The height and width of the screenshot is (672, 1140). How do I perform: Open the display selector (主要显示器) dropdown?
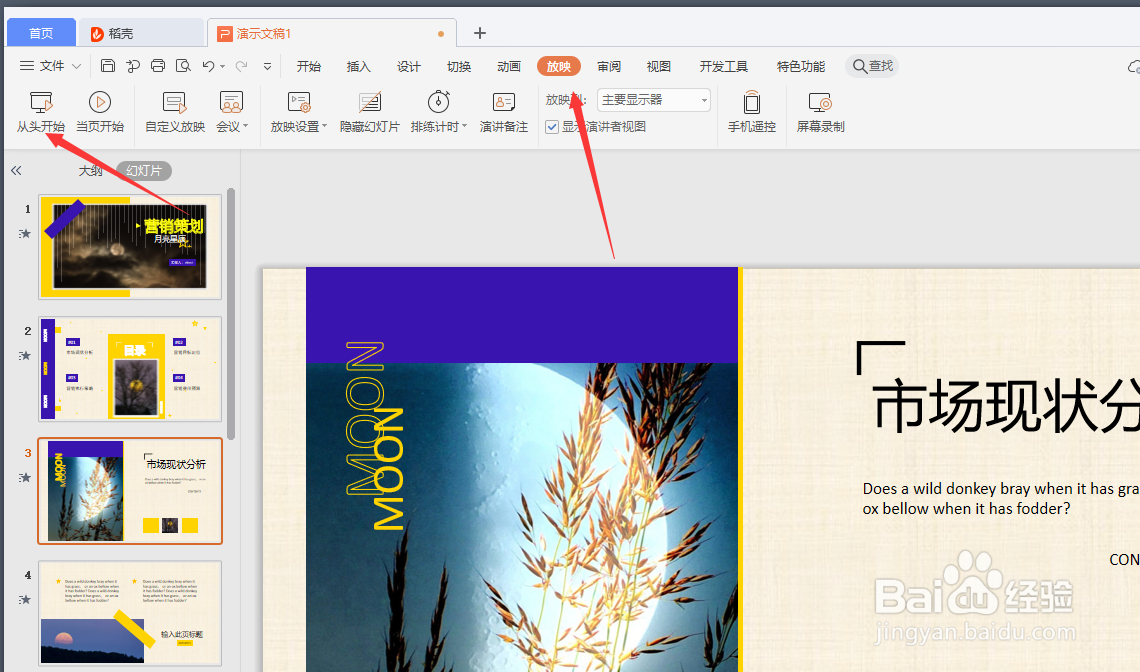point(654,100)
